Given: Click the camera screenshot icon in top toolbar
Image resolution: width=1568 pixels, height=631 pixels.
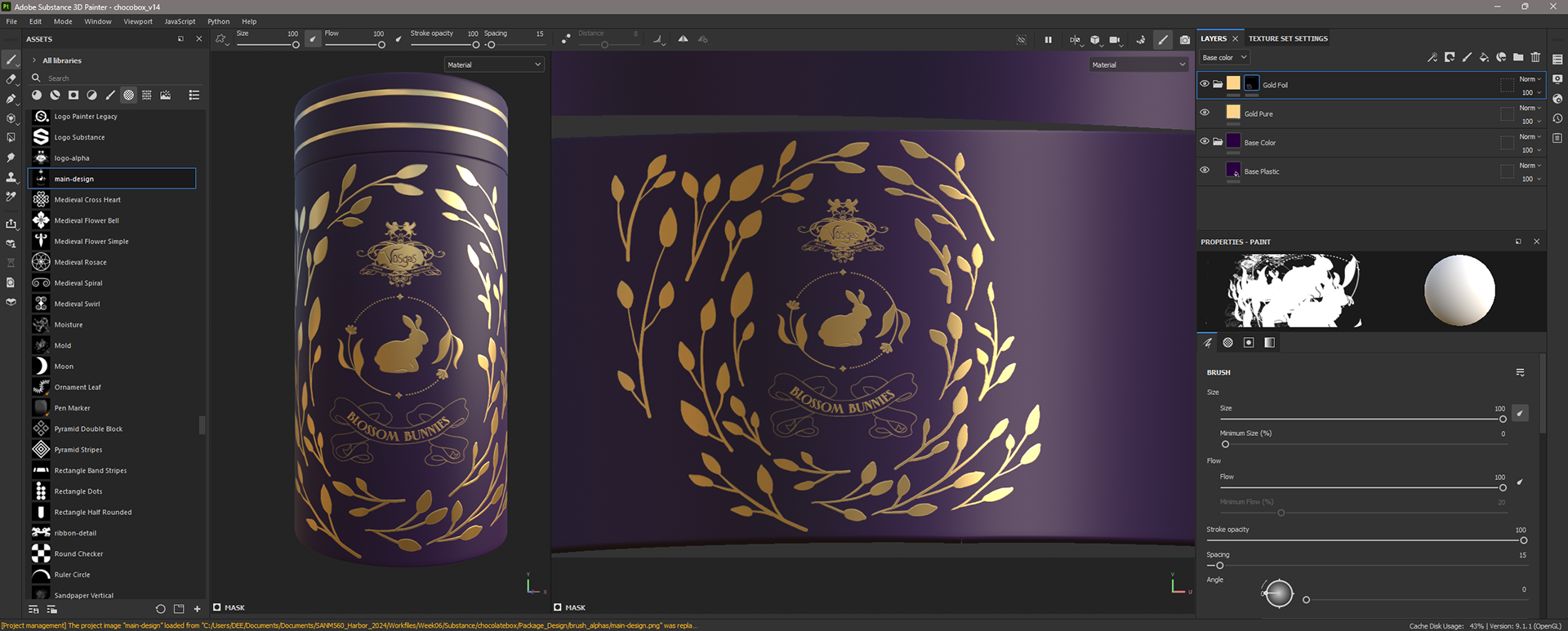Looking at the screenshot, I should [x=1185, y=39].
